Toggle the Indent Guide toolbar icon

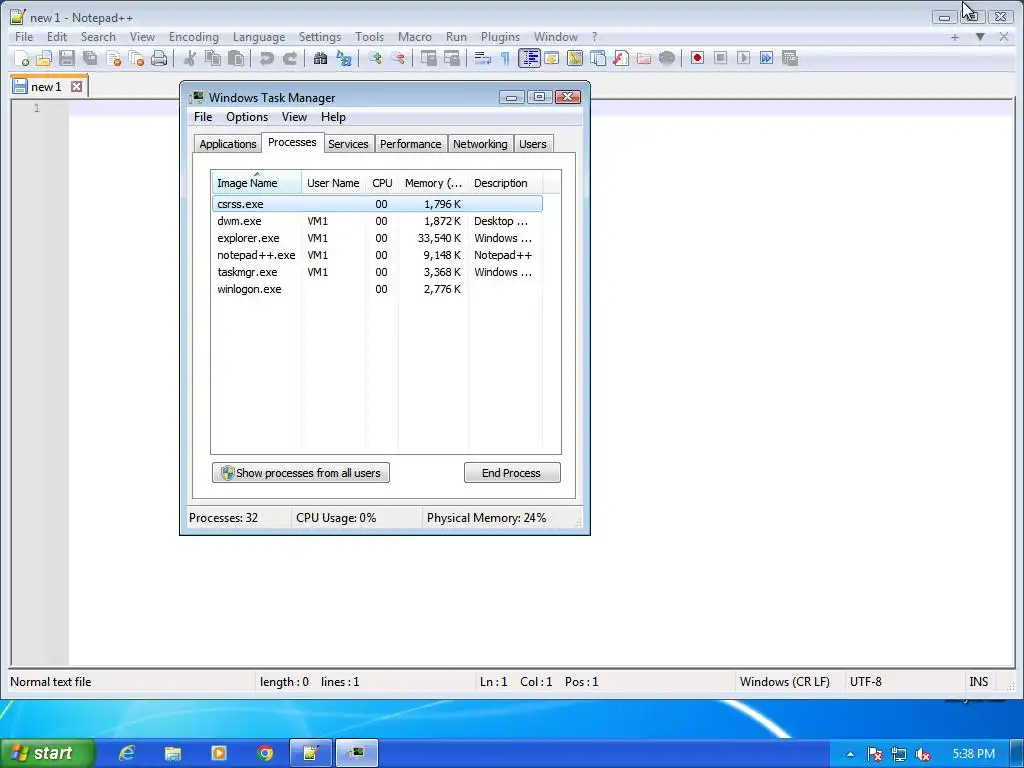[529, 59]
